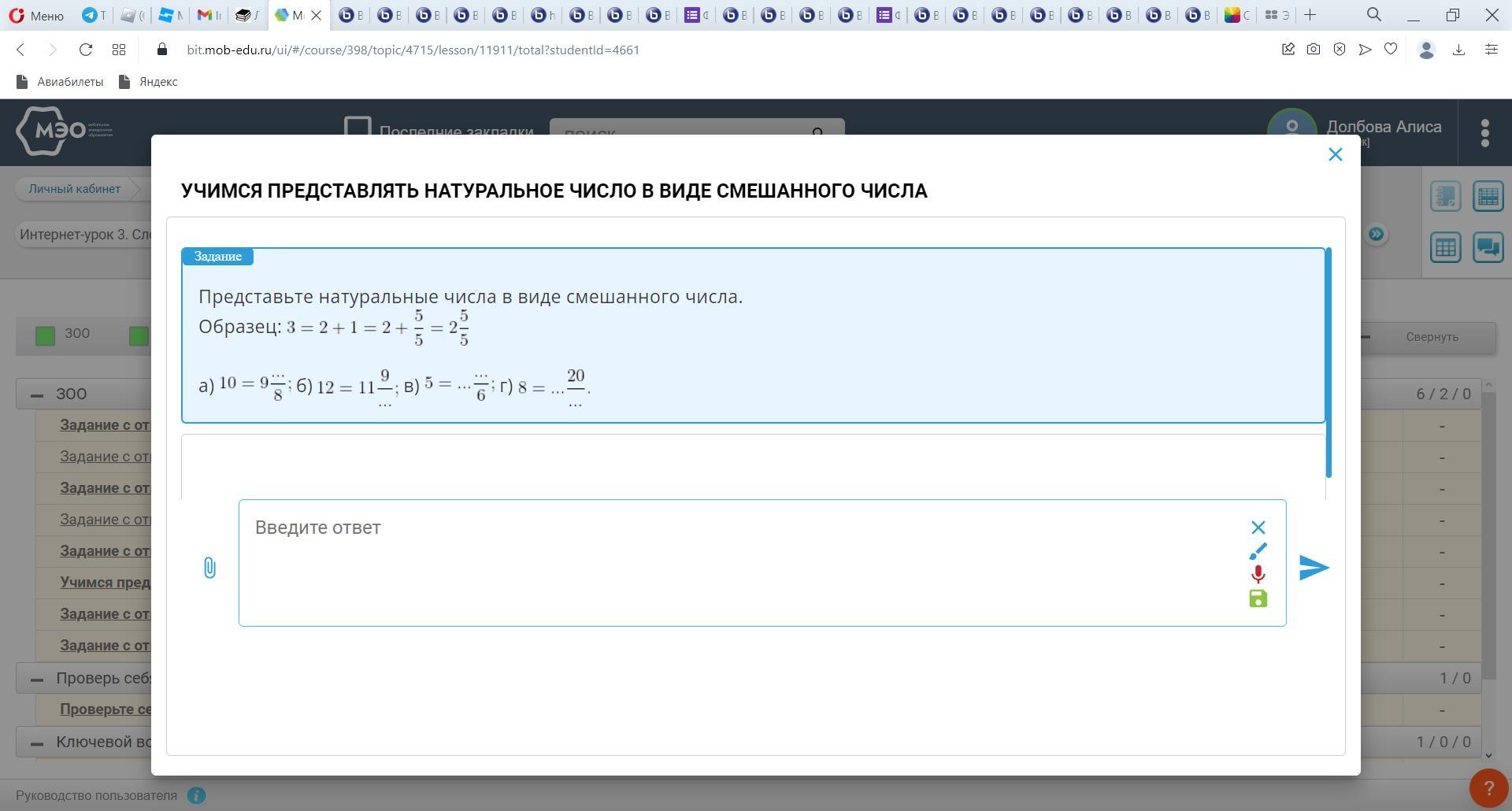Click the green square 300 indicator
1512x811 pixels.
point(46,336)
